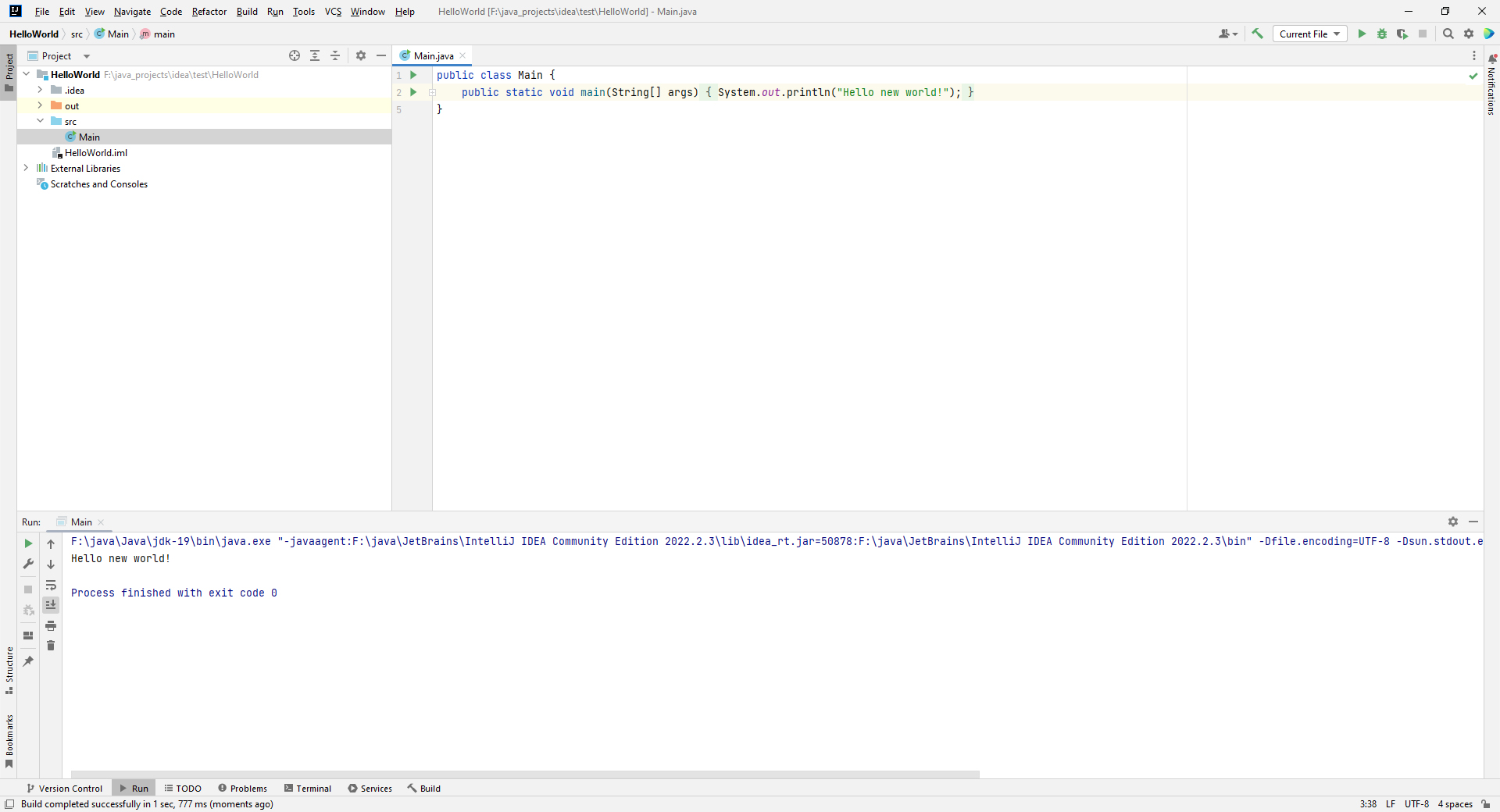Restore layout icon in Run panel
Viewport: 1500px width, 812px height.
(x=28, y=636)
